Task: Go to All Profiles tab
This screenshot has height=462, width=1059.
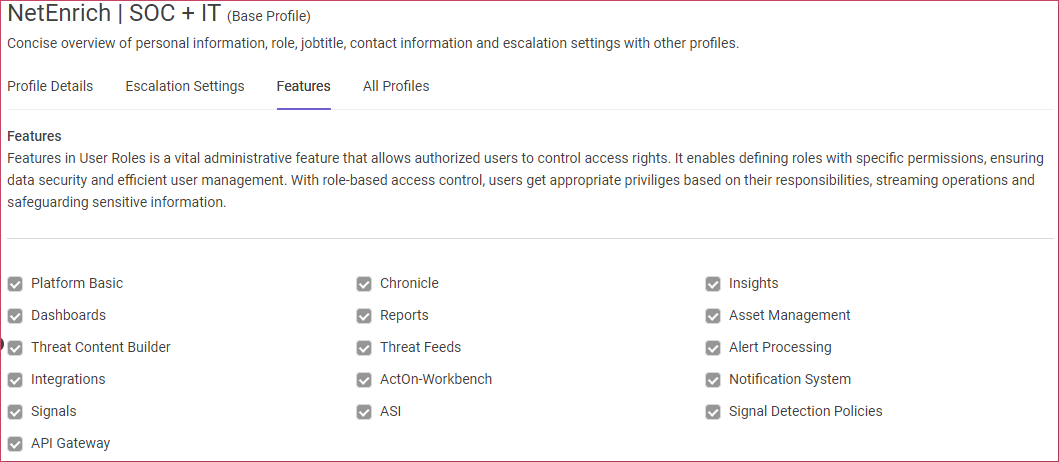Action: tap(396, 86)
